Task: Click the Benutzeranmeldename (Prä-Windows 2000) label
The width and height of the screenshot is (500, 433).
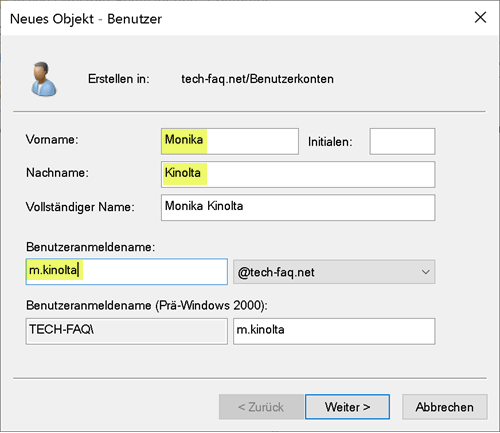Action: pyautogui.click(x=147, y=305)
